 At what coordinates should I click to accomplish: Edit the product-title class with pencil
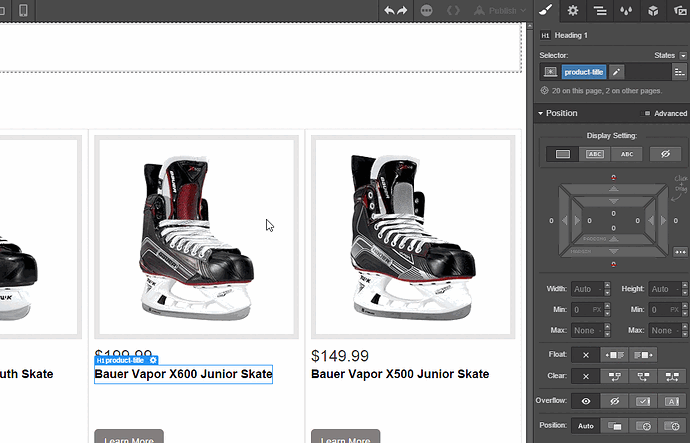click(x=617, y=72)
